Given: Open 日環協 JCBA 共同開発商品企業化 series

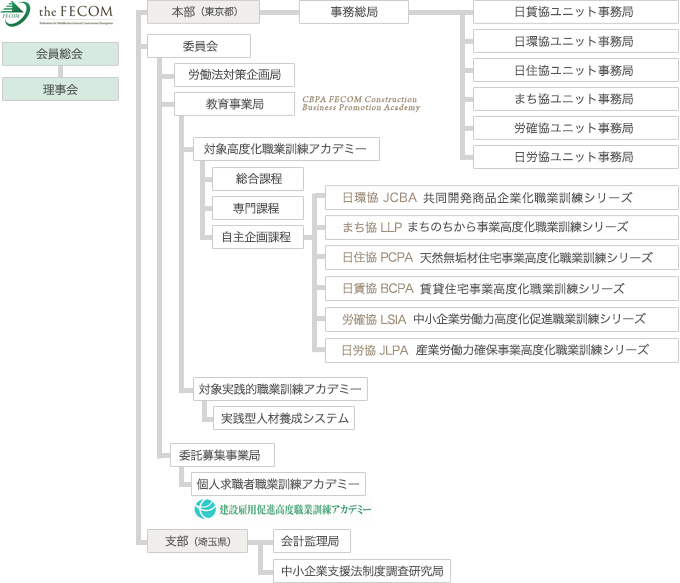Looking at the screenshot, I should pos(502,198).
